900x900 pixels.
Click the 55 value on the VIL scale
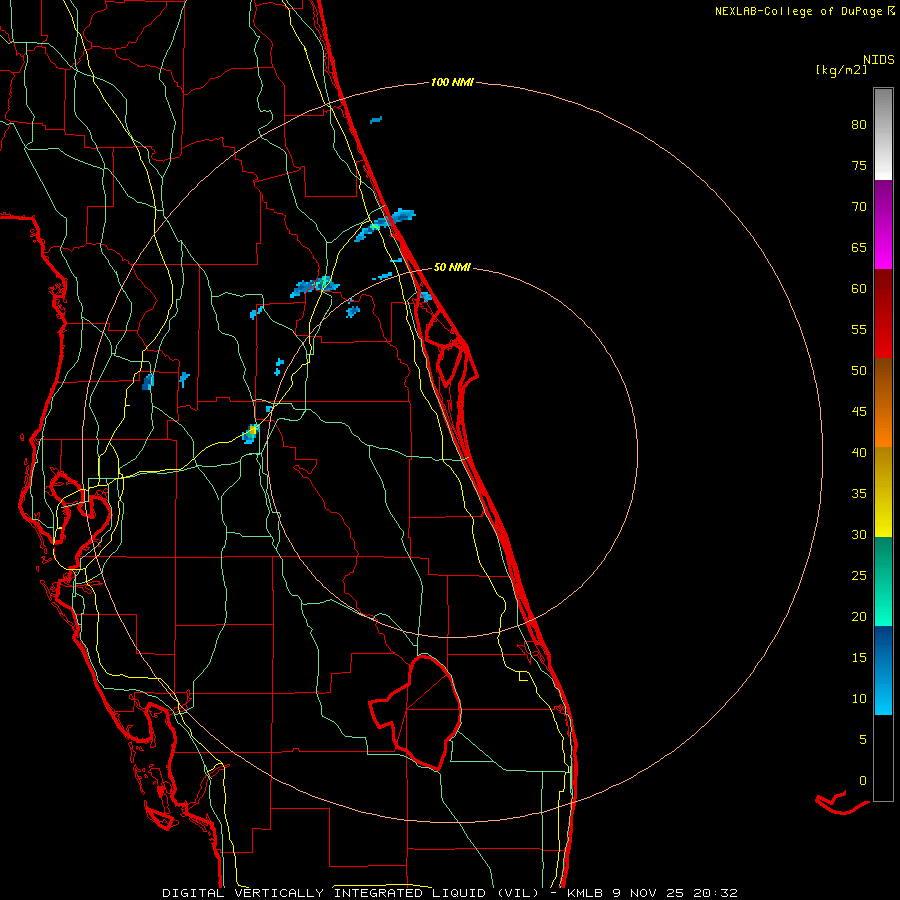click(x=859, y=329)
